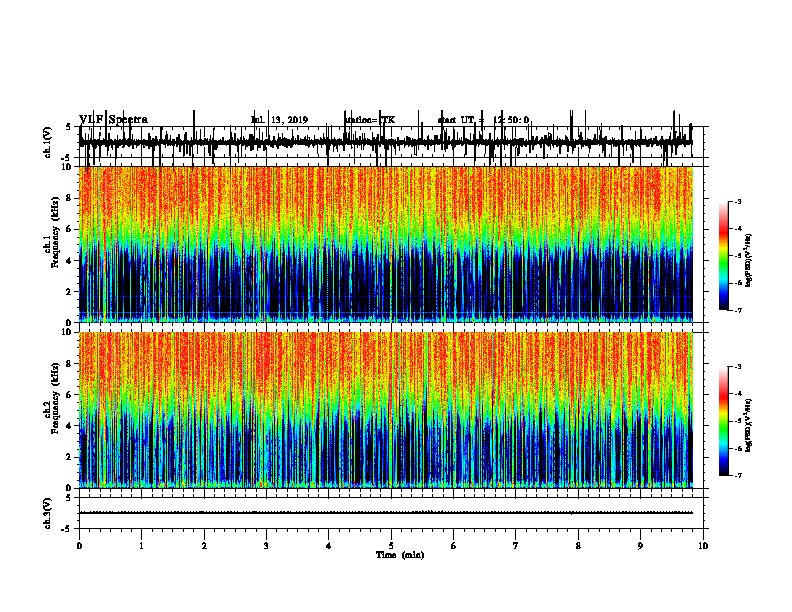Click the '13, 2019' date text
Screen dimensions: 792x612
(x=289, y=120)
